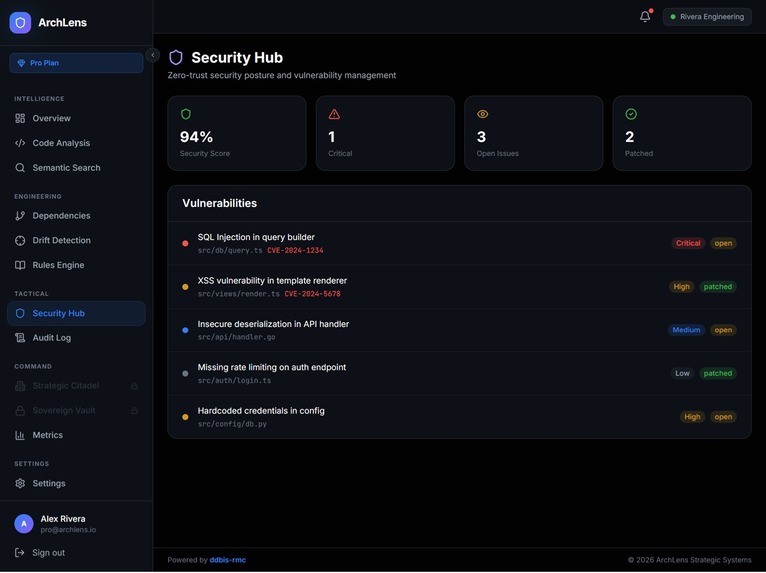Click the Metrics bar chart icon
The width and height of the screenshot is (766, 573).
[20, 435]
